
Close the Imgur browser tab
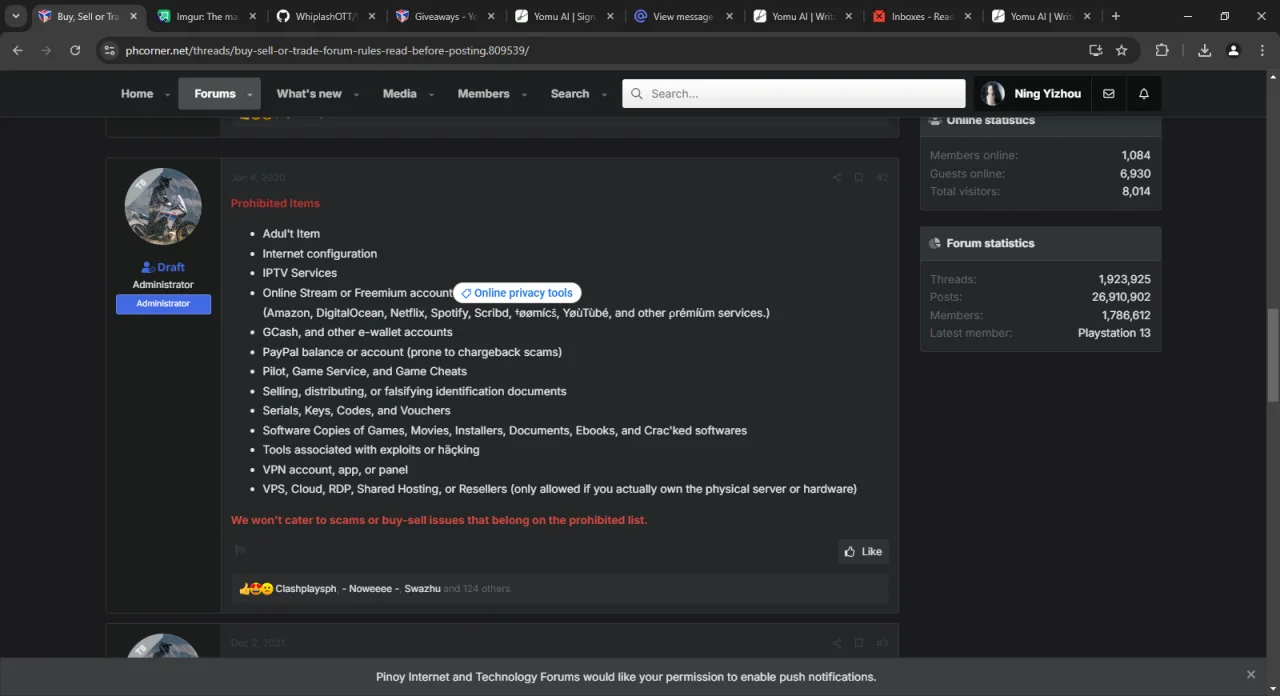pos(253,16)
